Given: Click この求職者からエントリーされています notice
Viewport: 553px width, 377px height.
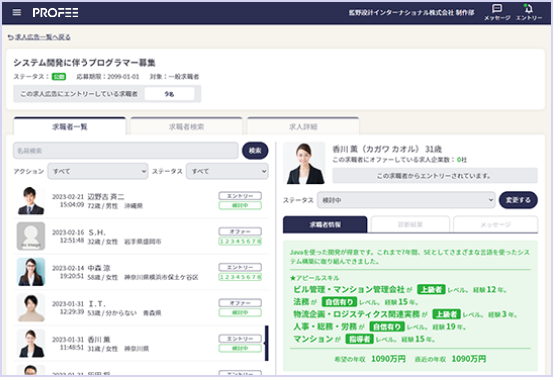Looking at the screenshot, I should (x=435, y=176).
